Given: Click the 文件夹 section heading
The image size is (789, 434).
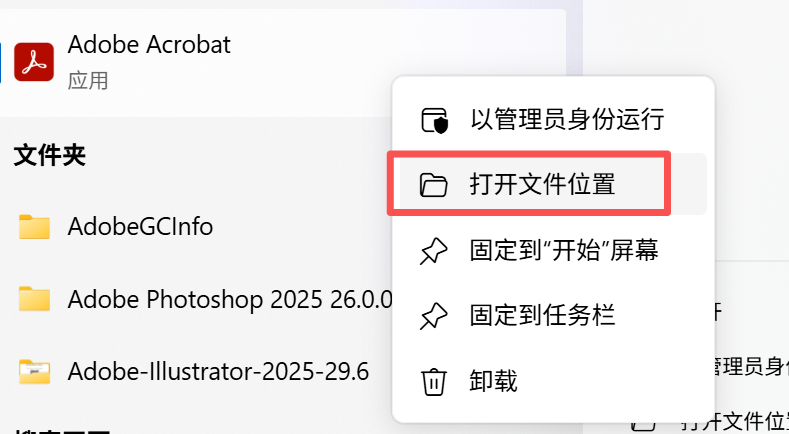Looking at the screenshot, I should click(50, 155).
